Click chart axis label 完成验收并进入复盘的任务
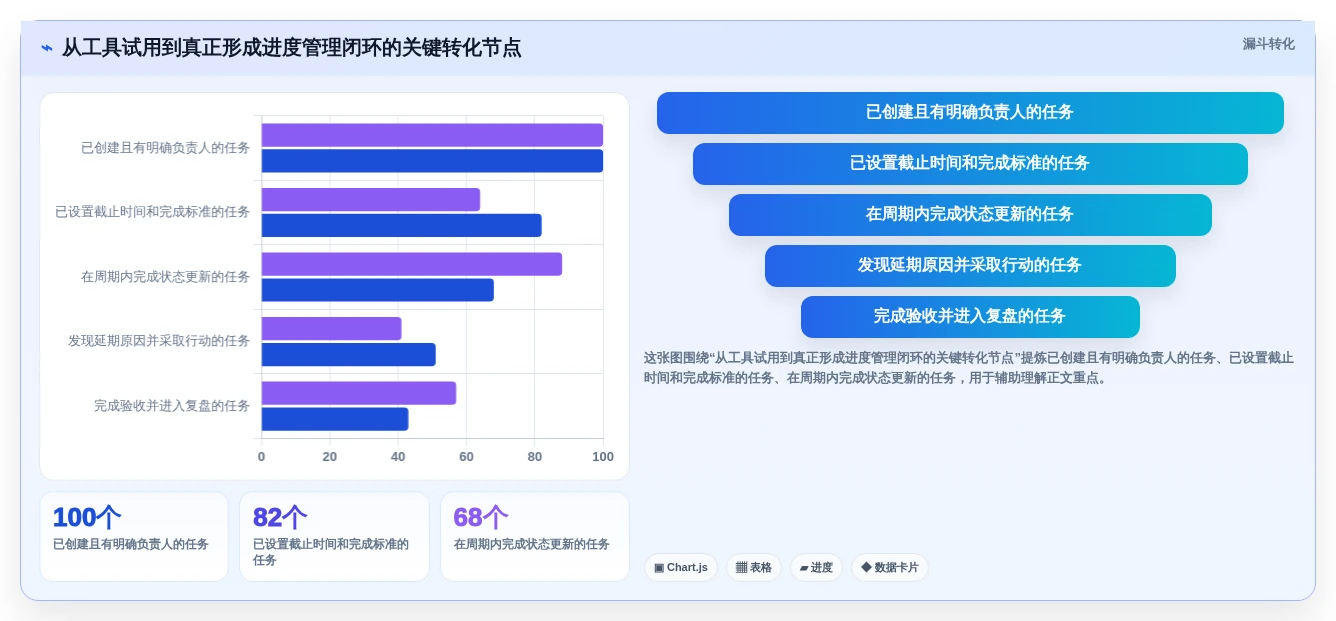The image size is (1336, 621). 172,406
